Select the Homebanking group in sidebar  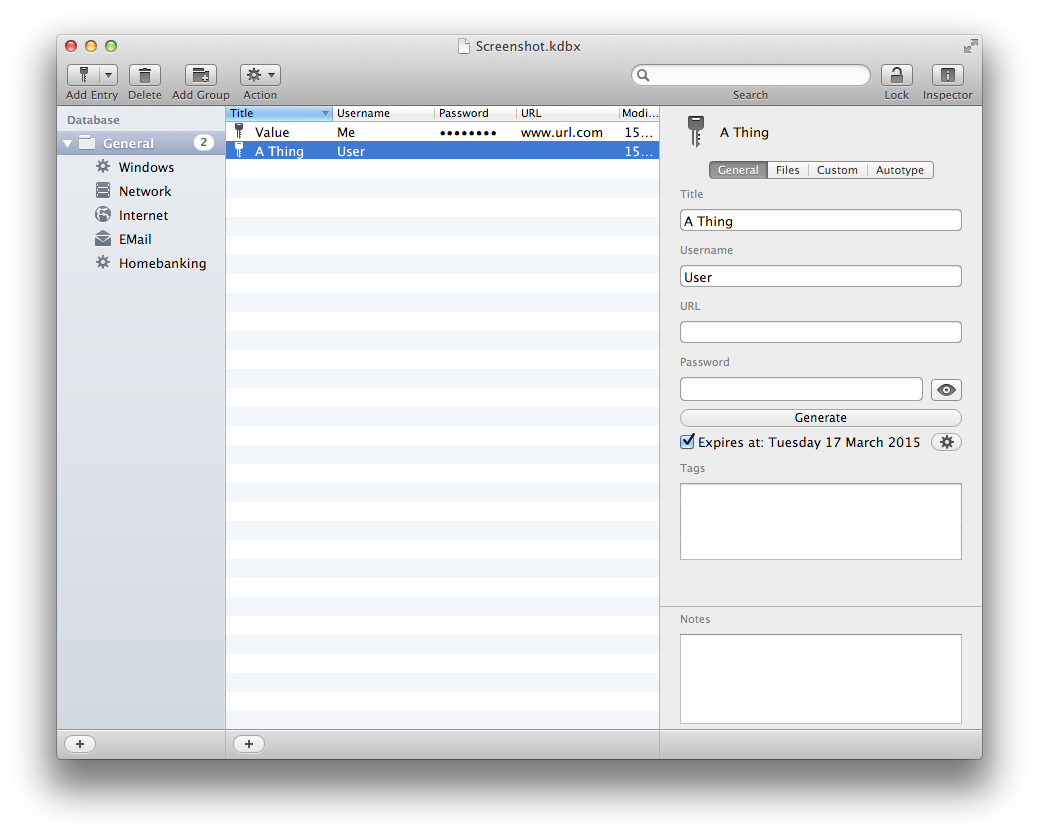[162, 263]
